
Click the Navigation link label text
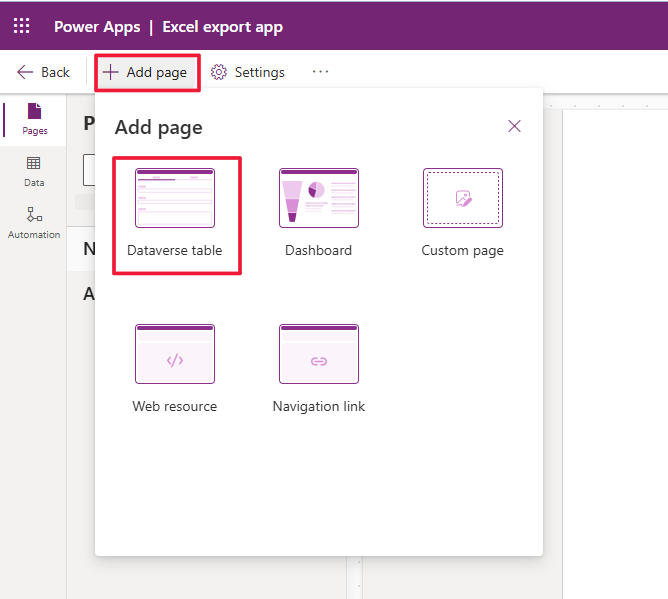coord(319,406)
